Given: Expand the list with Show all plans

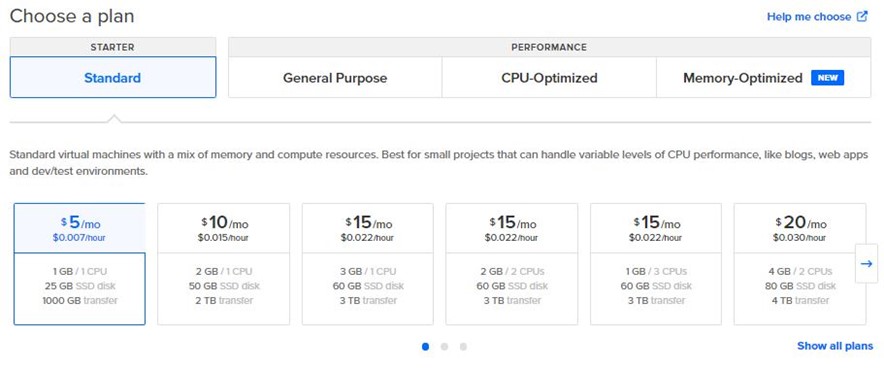Looking at the screenshot, I should click(x=835, y=346).
